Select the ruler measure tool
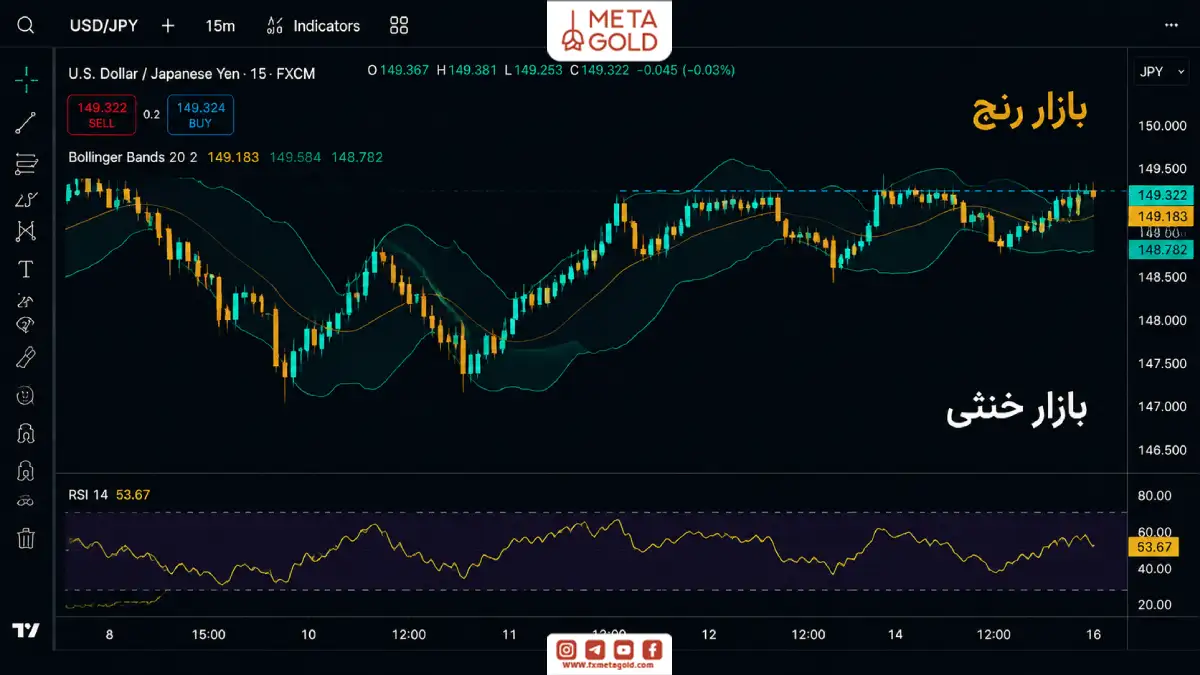1200x675 pixels. pyautogui.click(x=26, y=357)
